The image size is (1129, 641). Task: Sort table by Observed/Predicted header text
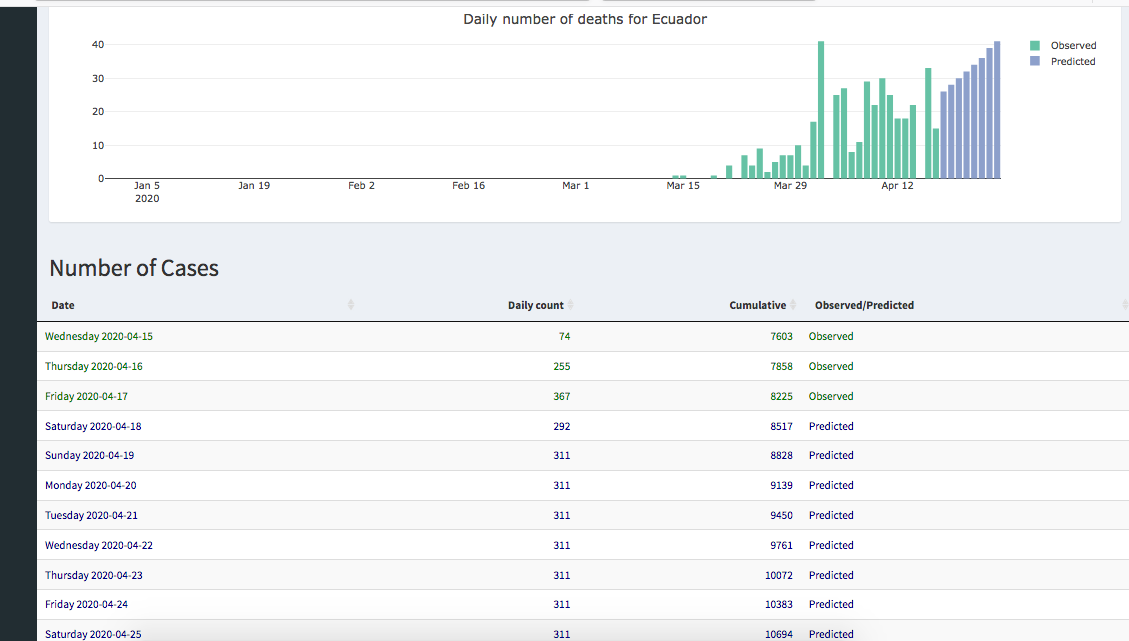coord(864,306)
